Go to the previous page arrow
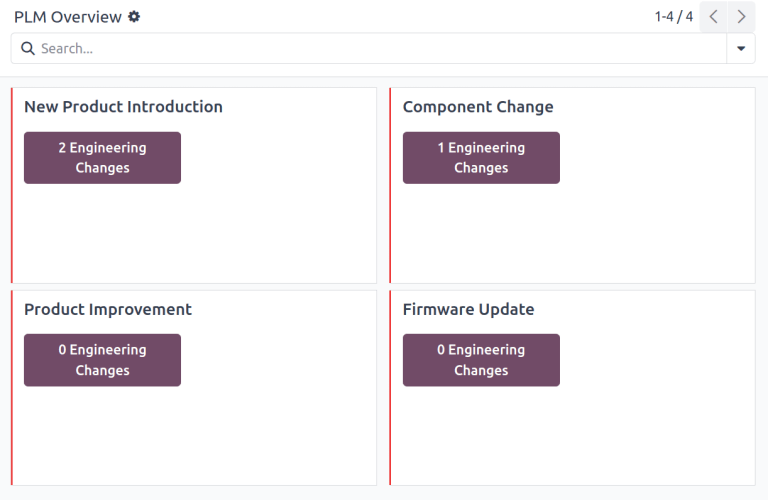Viewport: 768px width, 500px height. [713, 17]
